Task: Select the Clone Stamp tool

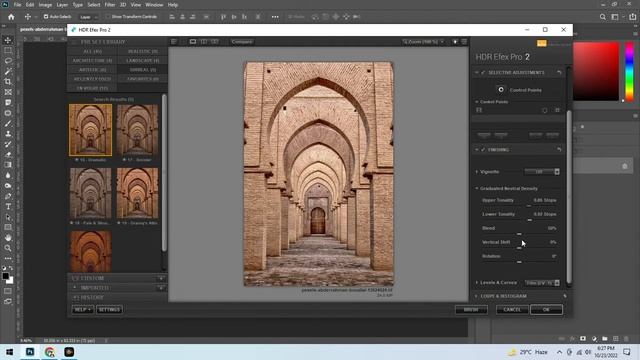Action: 8,134
